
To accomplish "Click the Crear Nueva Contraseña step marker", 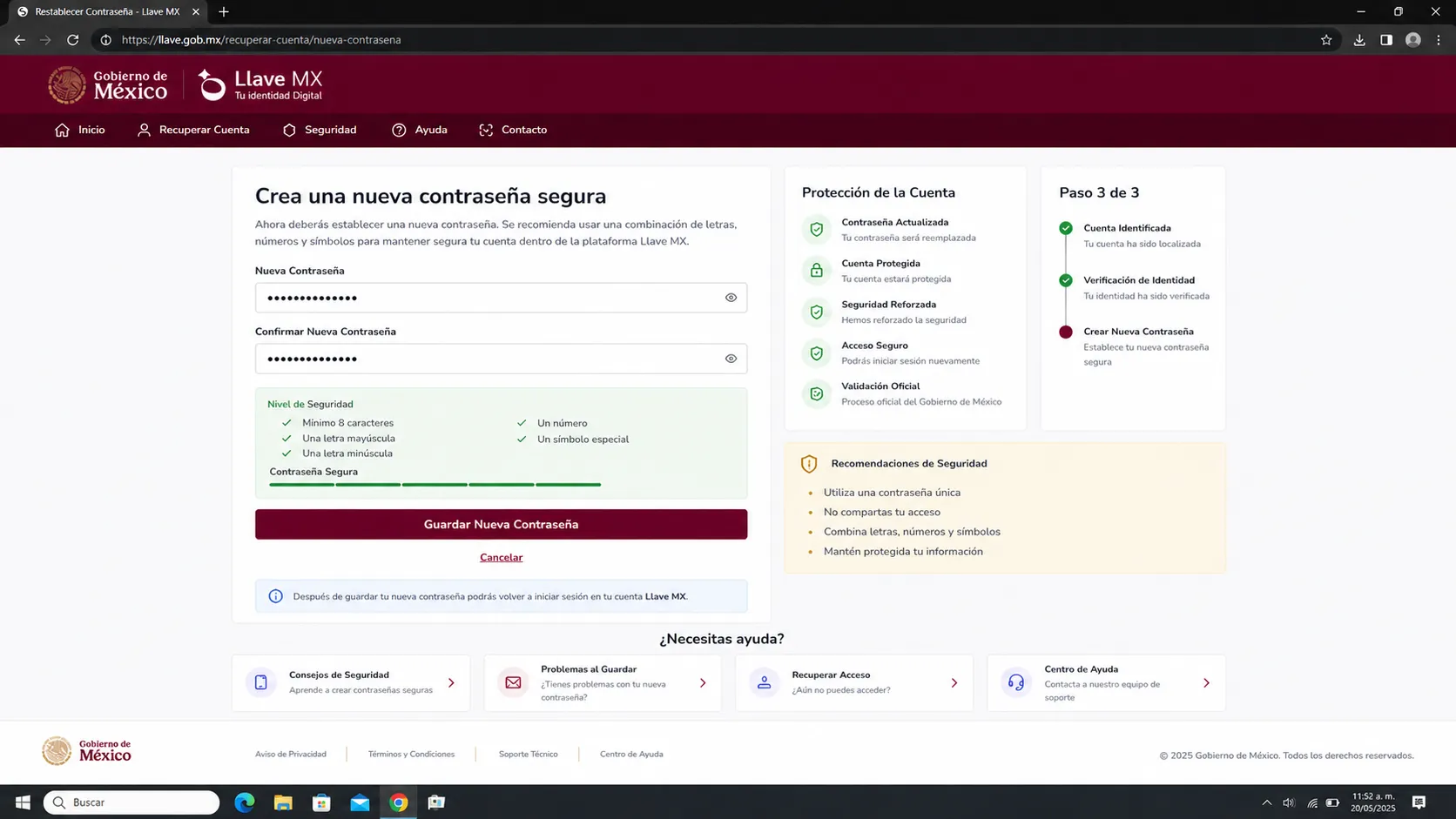I will pyautogui.click(x=1066, y=332).
